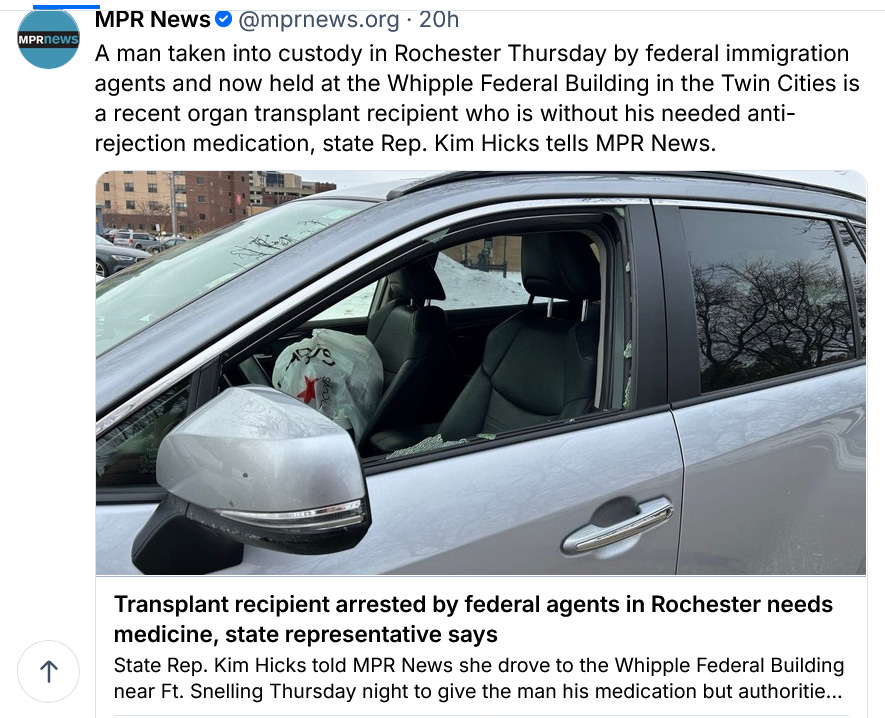
Task: Click the 20h post timestamp
Action: (439, 19)
